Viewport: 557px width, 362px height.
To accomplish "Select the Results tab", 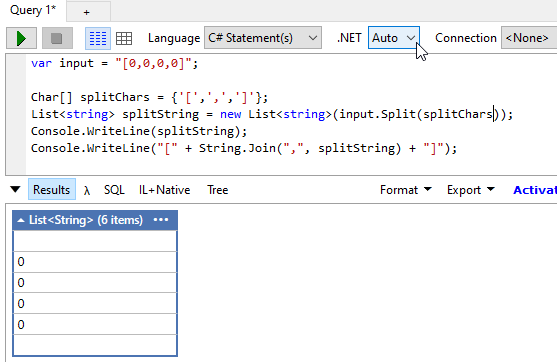I will 52,189.
